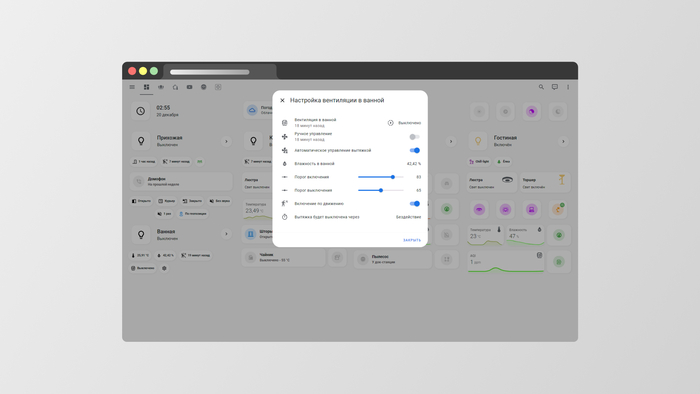The image size is (700, 394).
Task: Adjust the Порог выключения slider
Action: point(381,191)
